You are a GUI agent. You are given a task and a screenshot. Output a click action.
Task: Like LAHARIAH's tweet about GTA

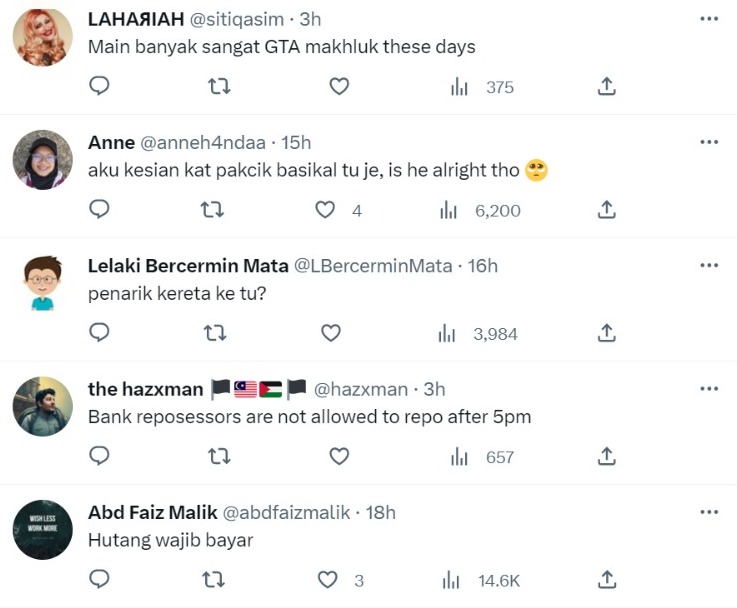[x=339, y=87]
